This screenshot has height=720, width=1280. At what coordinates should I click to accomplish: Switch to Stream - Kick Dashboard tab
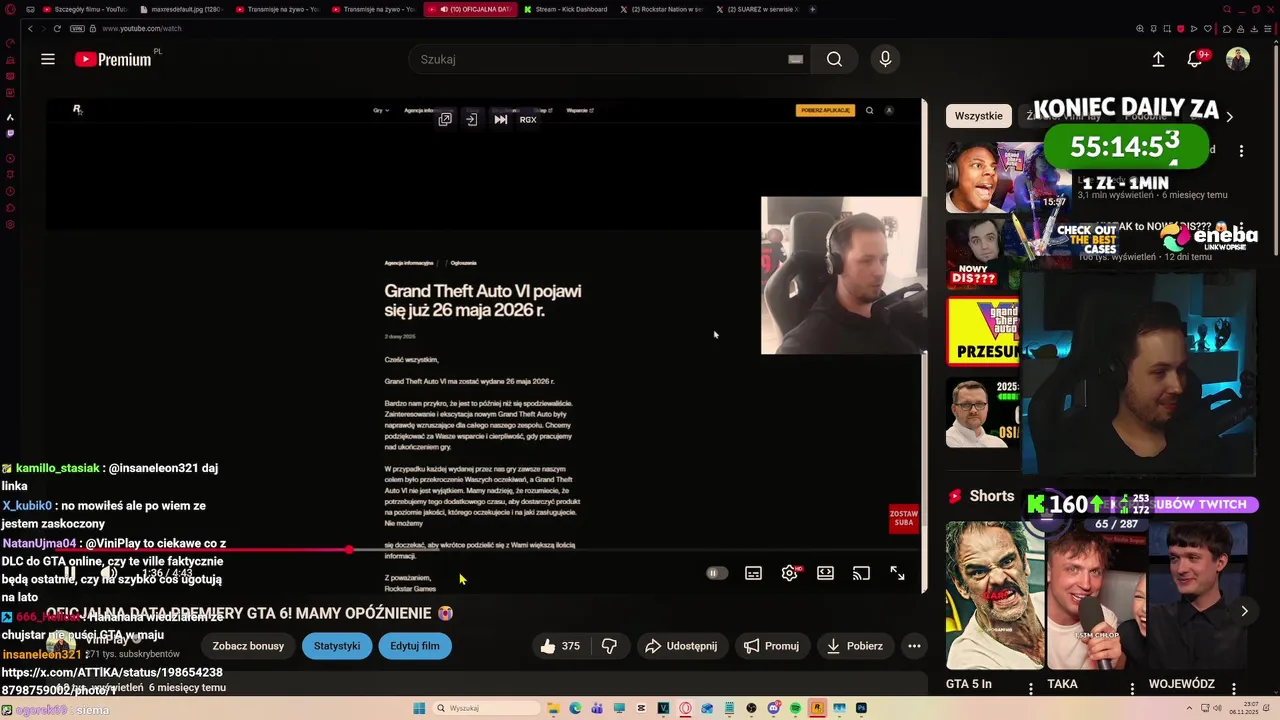click(x=566, y=9)
